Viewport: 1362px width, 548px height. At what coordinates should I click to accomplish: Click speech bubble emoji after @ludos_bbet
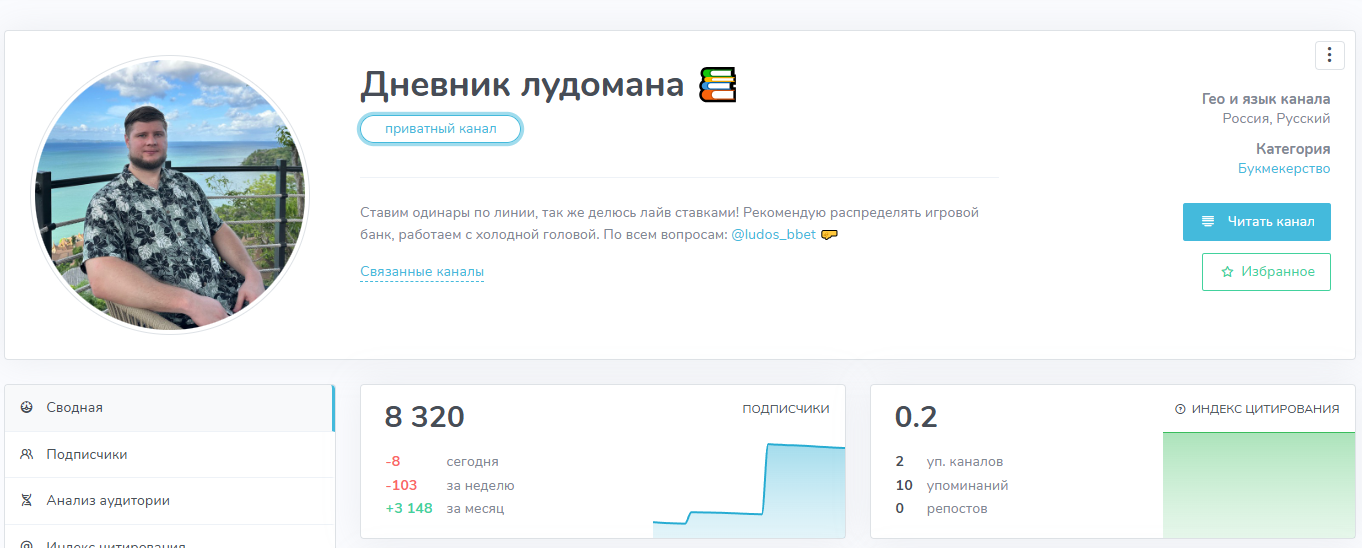point(828,235)
